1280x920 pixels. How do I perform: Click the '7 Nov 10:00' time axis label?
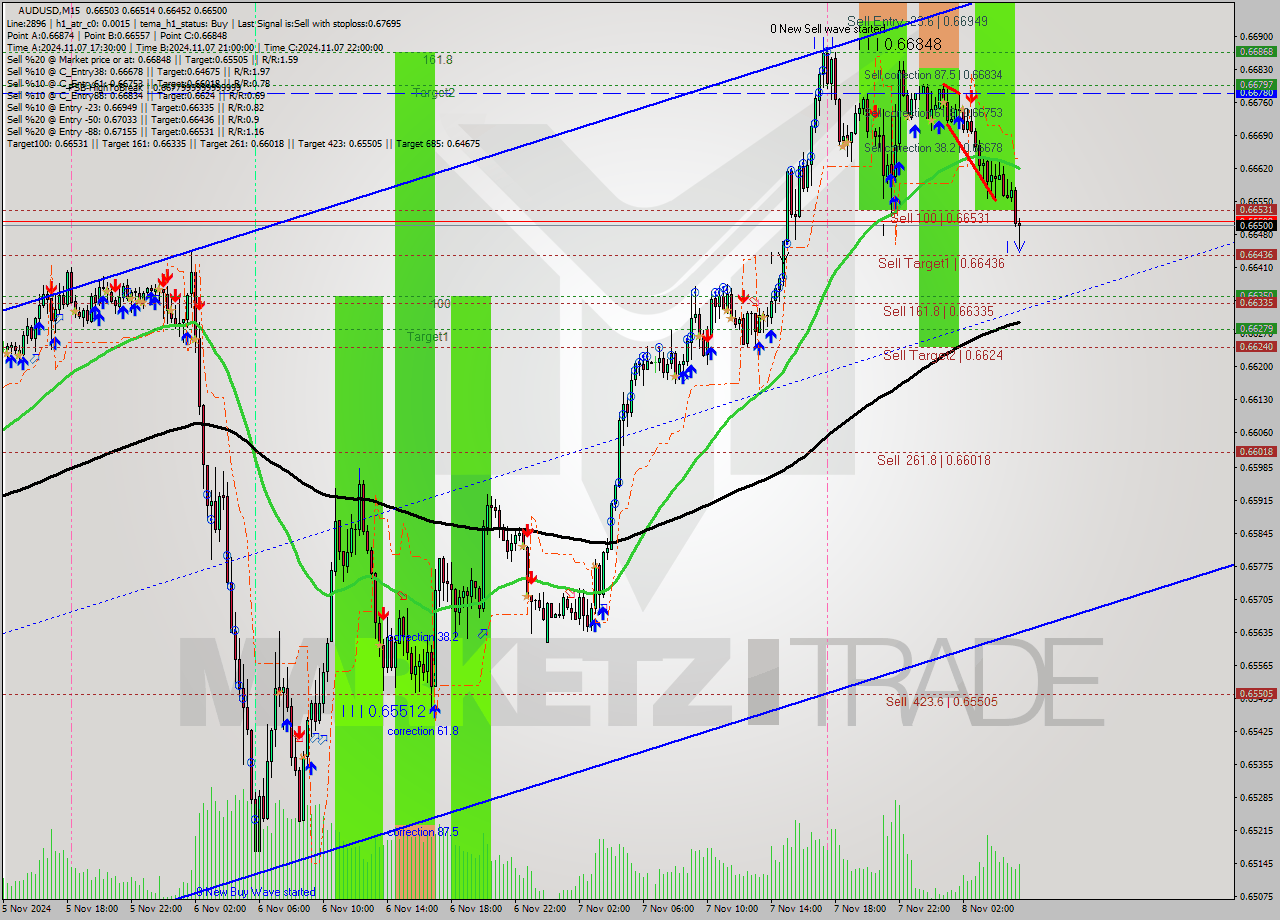coord(733,909)
